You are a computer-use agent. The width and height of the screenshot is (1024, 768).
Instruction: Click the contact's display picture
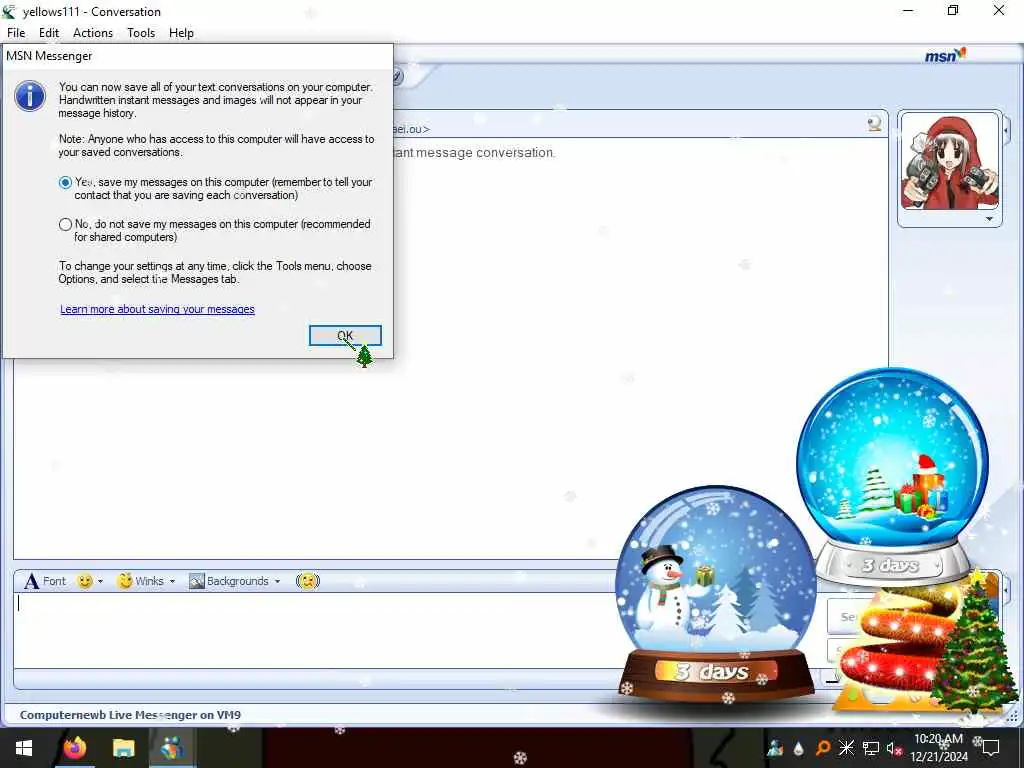(950, 161)
